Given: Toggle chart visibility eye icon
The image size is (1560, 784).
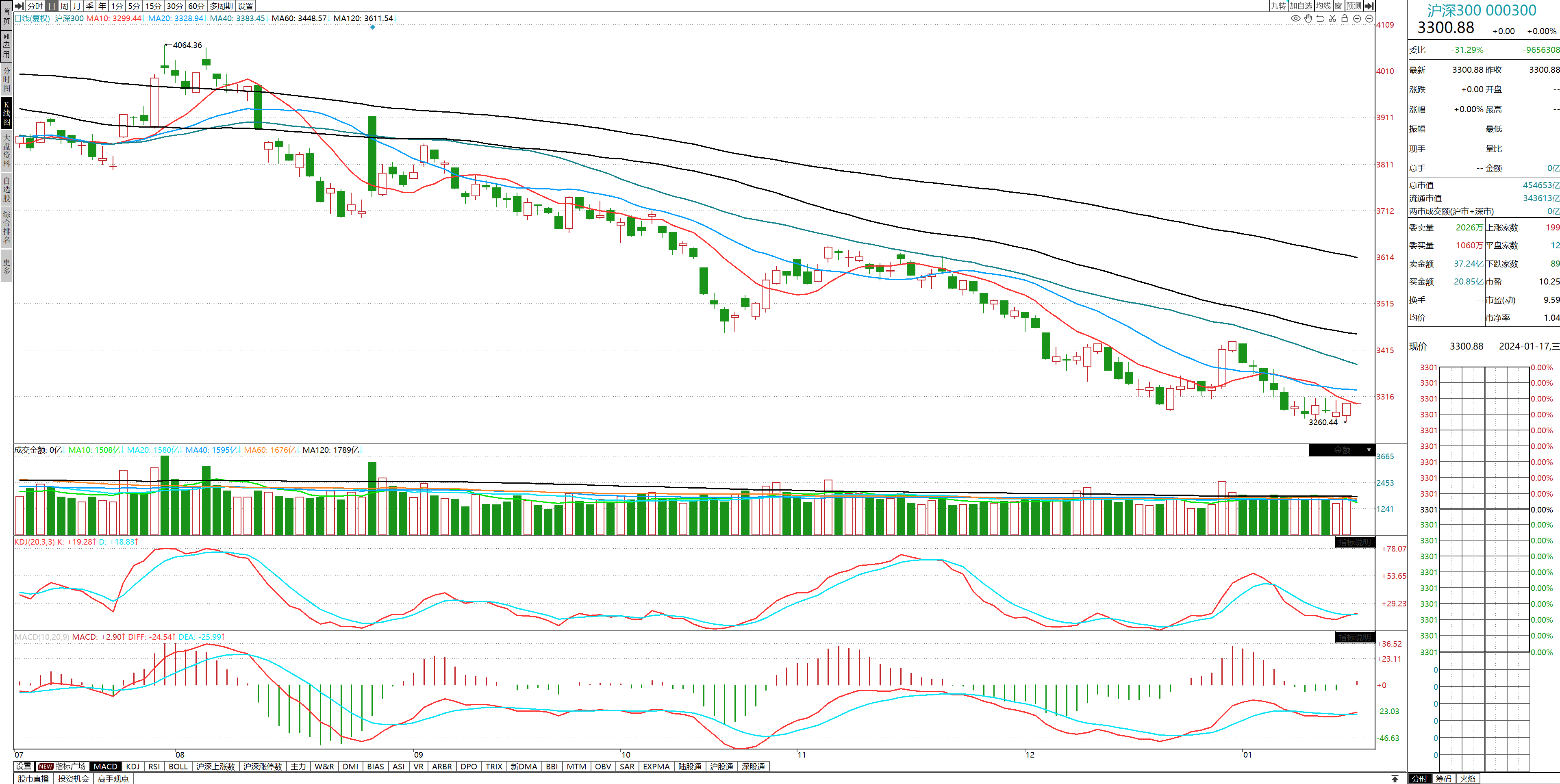Looking at the screenshot, I should point(1295,19).
